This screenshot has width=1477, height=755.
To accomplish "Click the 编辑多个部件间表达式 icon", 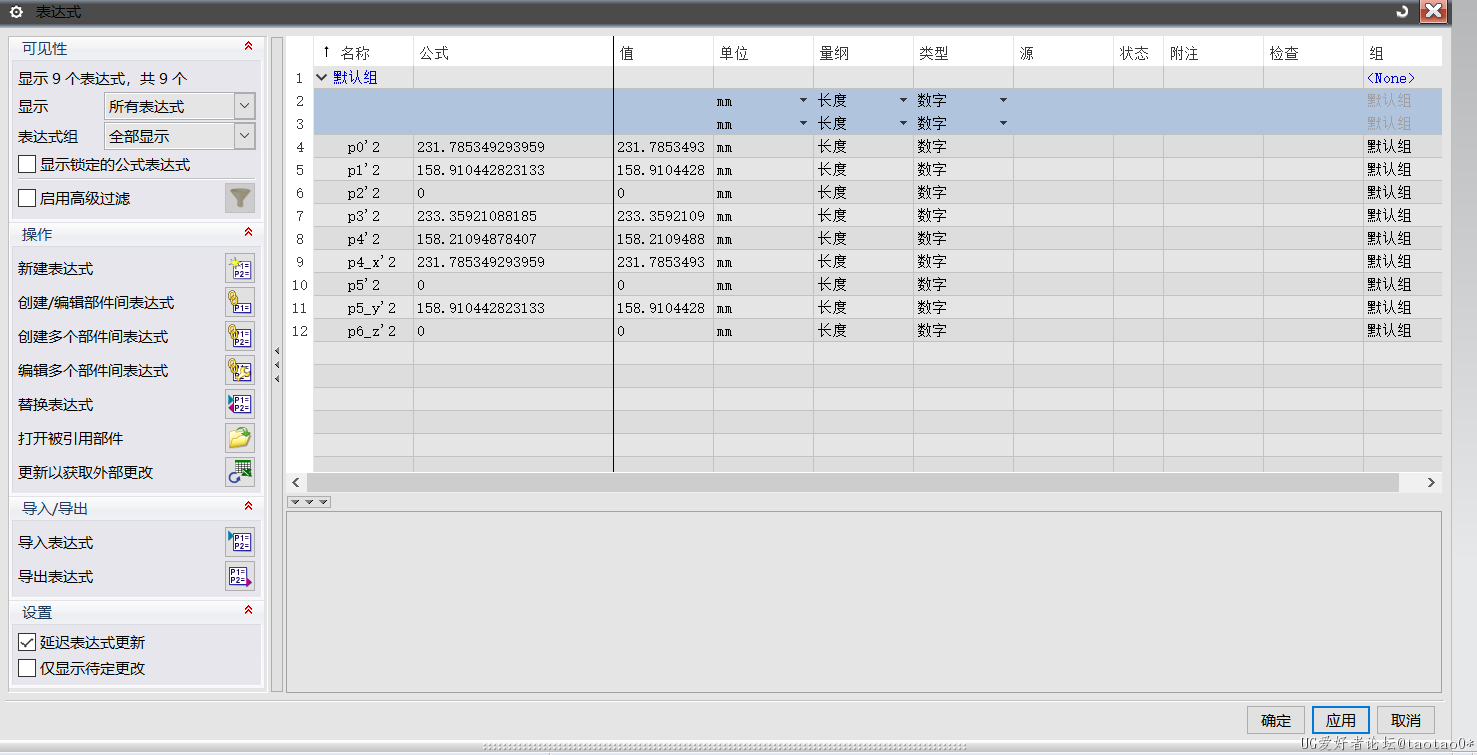I will tap(240, 370).
